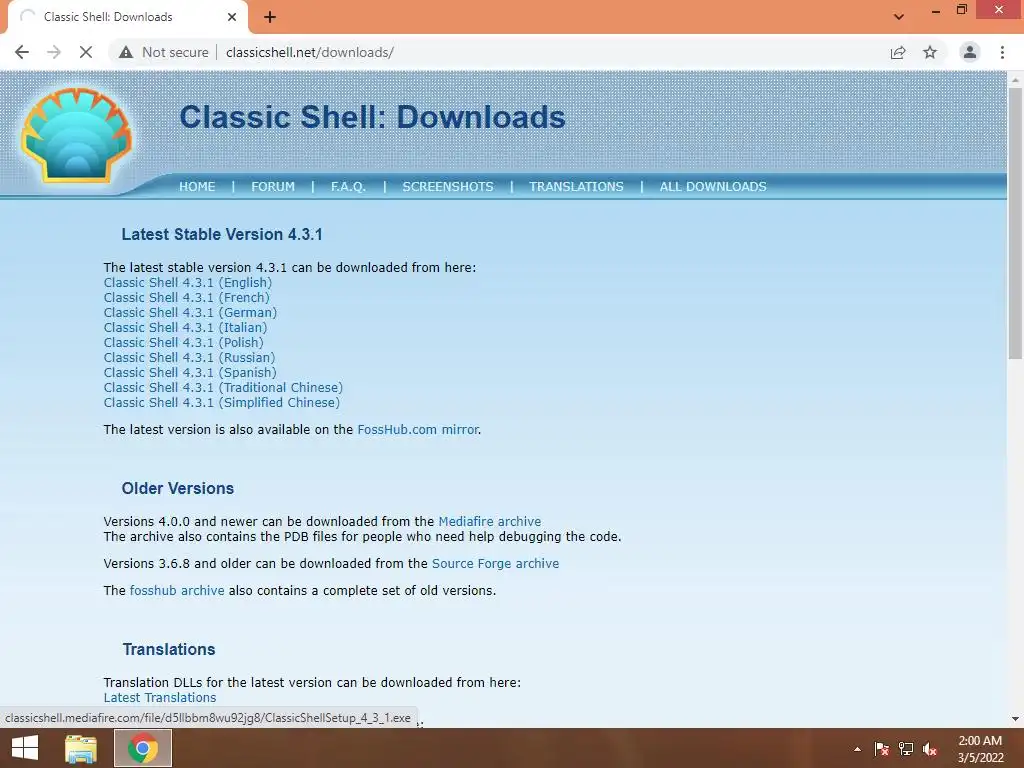The height and width of the screenshot is (768, 1024).
Task: Download Classic Shell 4.3.1 (French)
Action: 186,298
